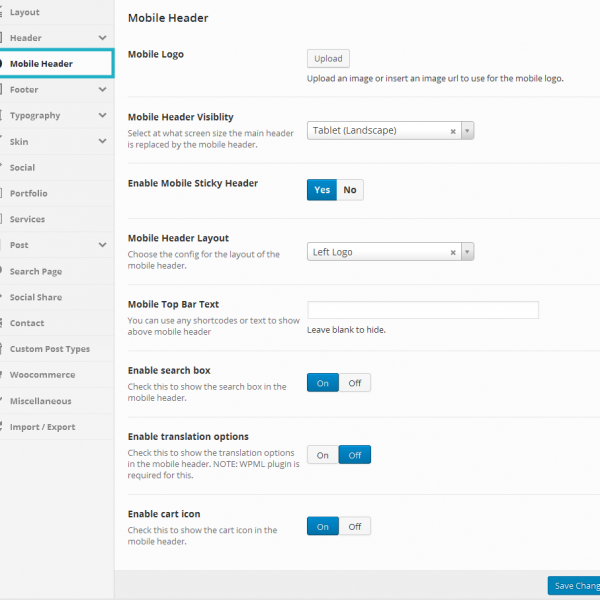Clear the Tablet (Landscape) selection with the x

coord(453,130)
